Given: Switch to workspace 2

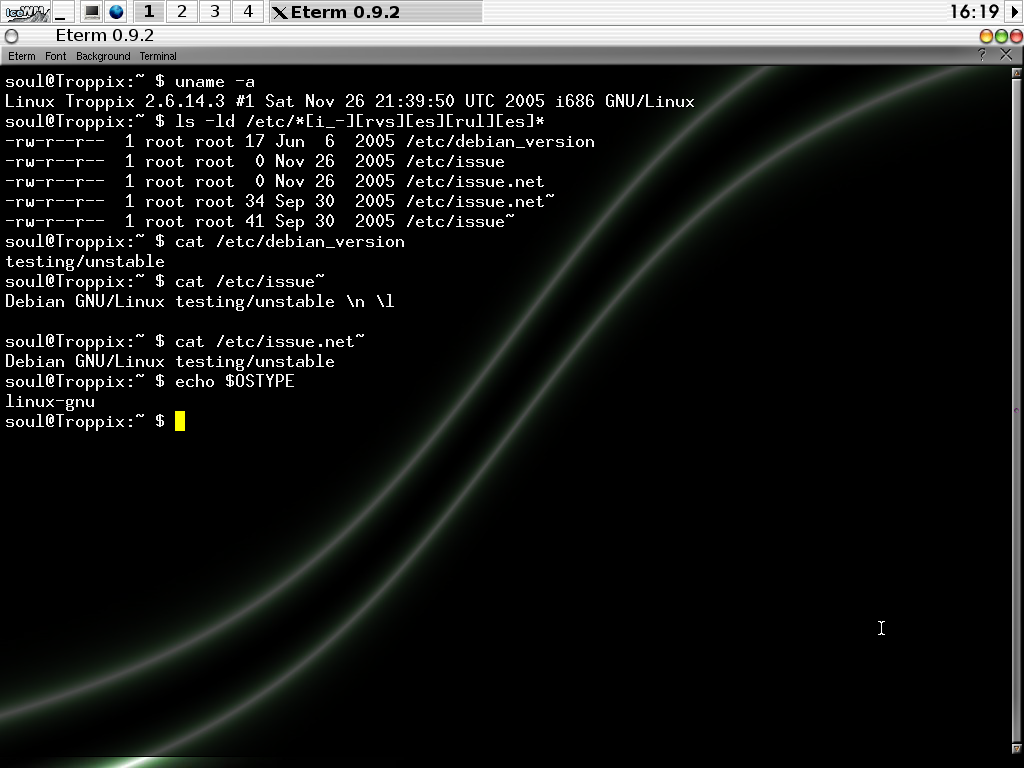Looking at the screenshot, I should (x=182, y=12).
